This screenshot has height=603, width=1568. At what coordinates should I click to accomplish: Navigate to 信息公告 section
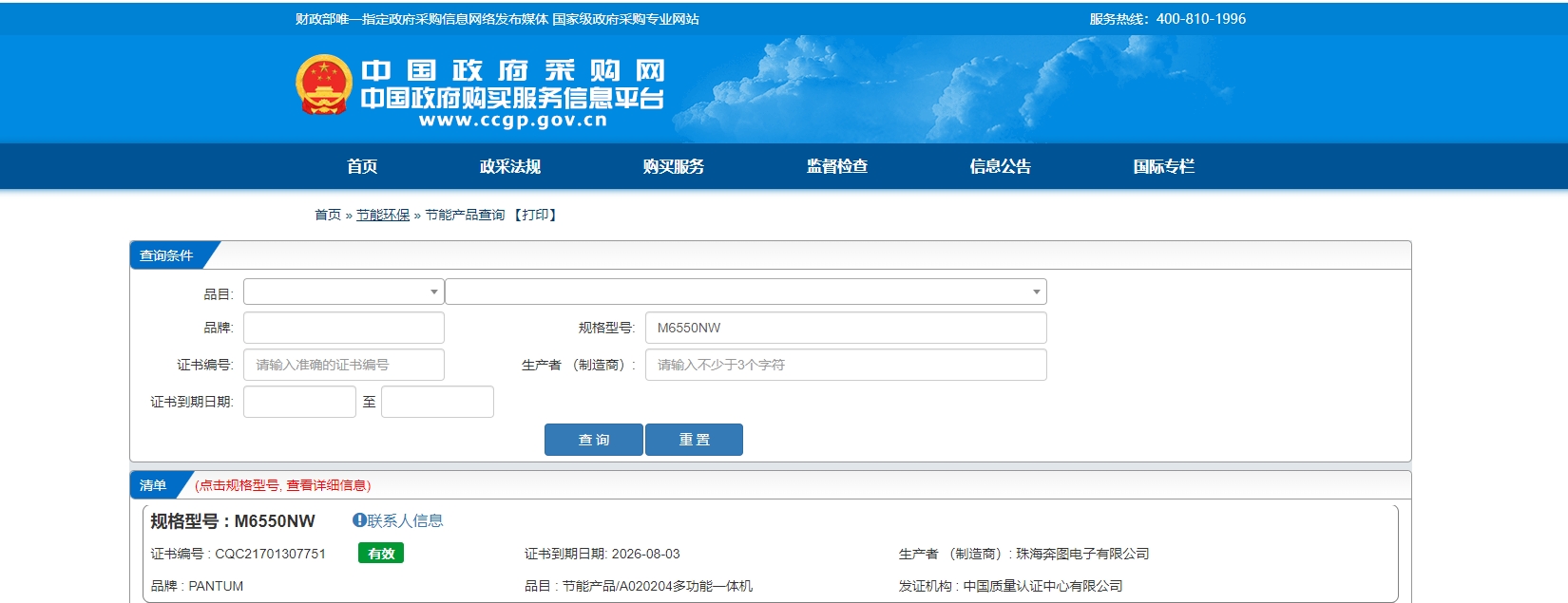pos(1001,166)
